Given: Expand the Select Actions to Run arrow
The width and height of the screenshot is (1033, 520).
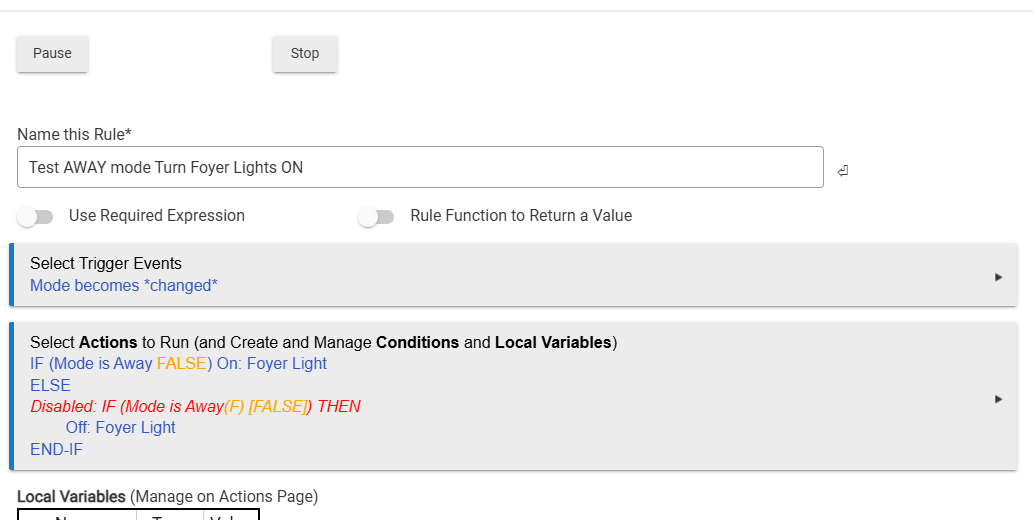Looking at the screenshot, I should pos(998,399).
